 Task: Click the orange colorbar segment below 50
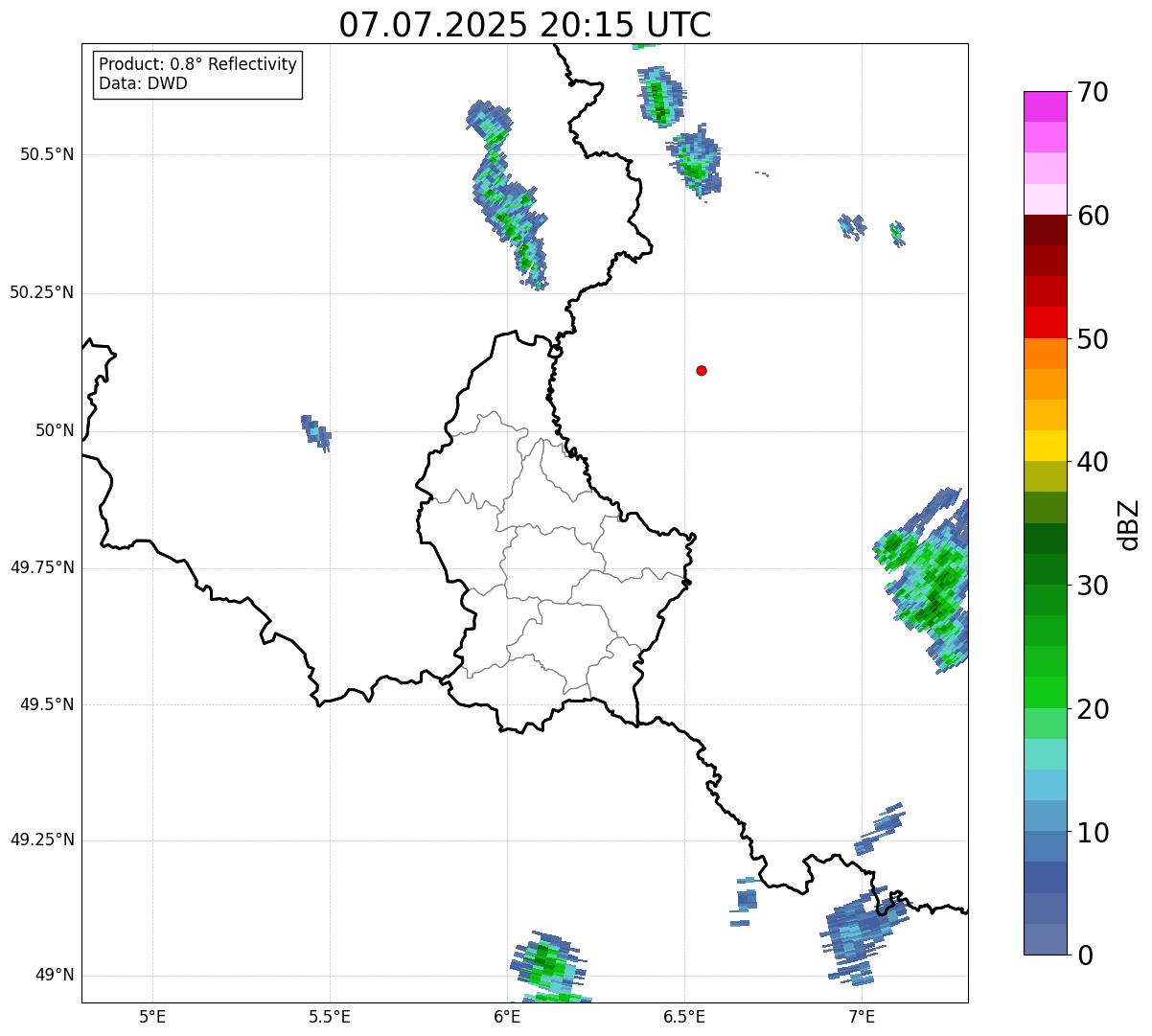[x=1046, y=354]
